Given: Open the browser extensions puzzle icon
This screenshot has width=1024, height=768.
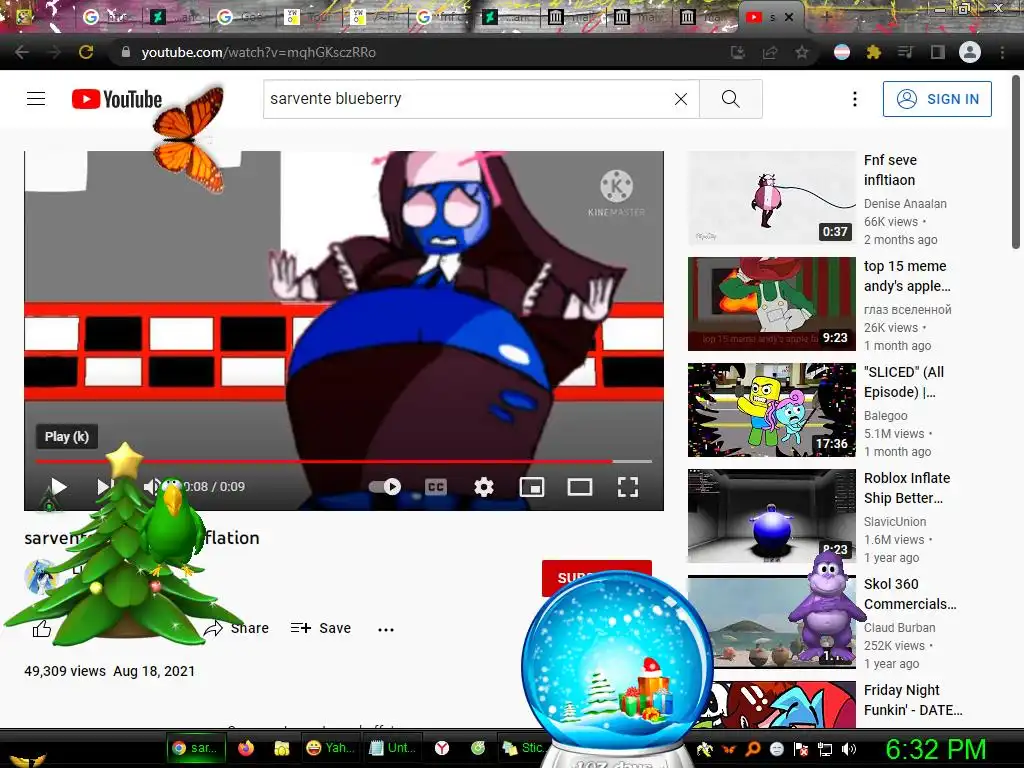Looking at the screenshot, I should coord(873,52).
